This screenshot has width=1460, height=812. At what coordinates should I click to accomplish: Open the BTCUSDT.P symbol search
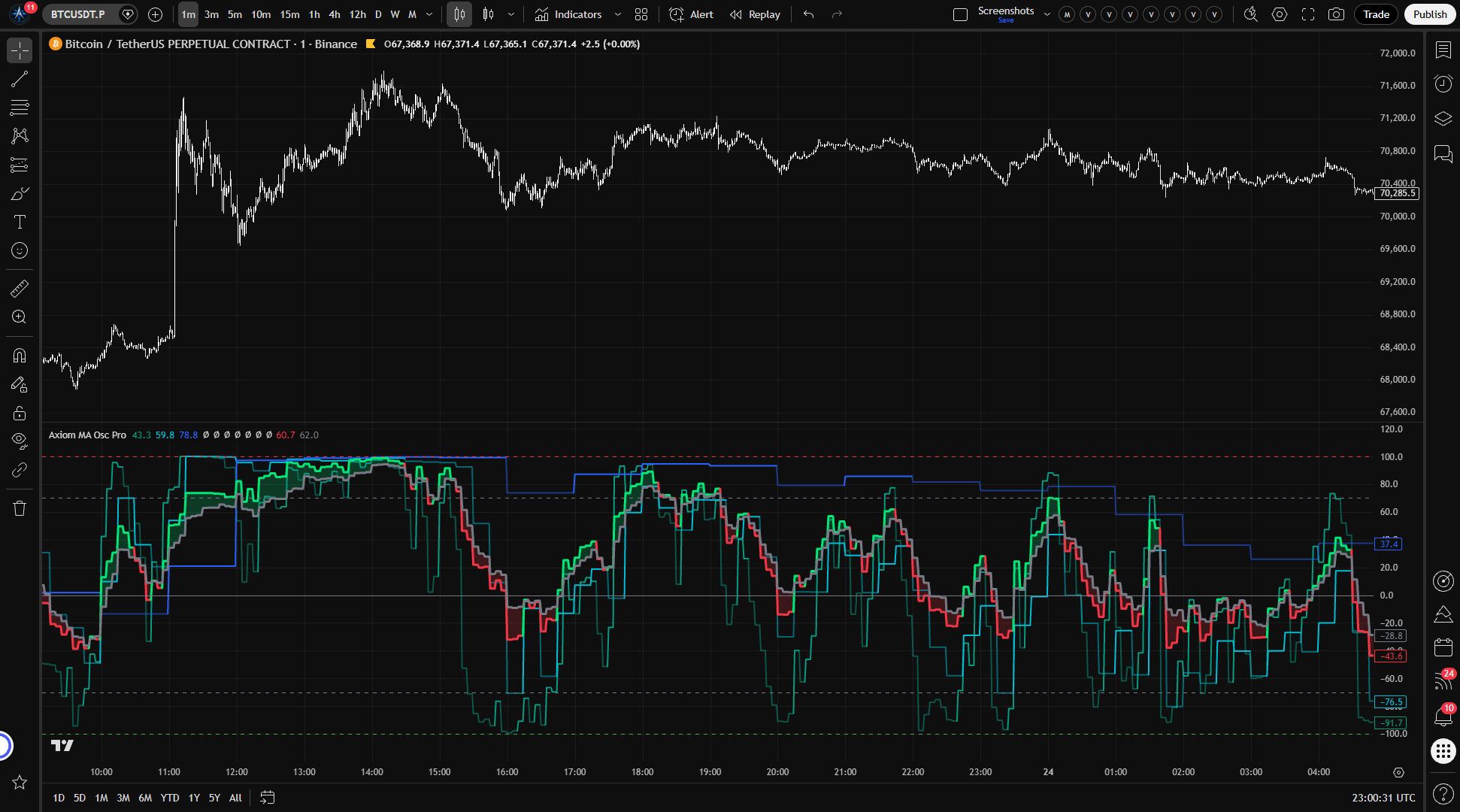tap(78, 14)
